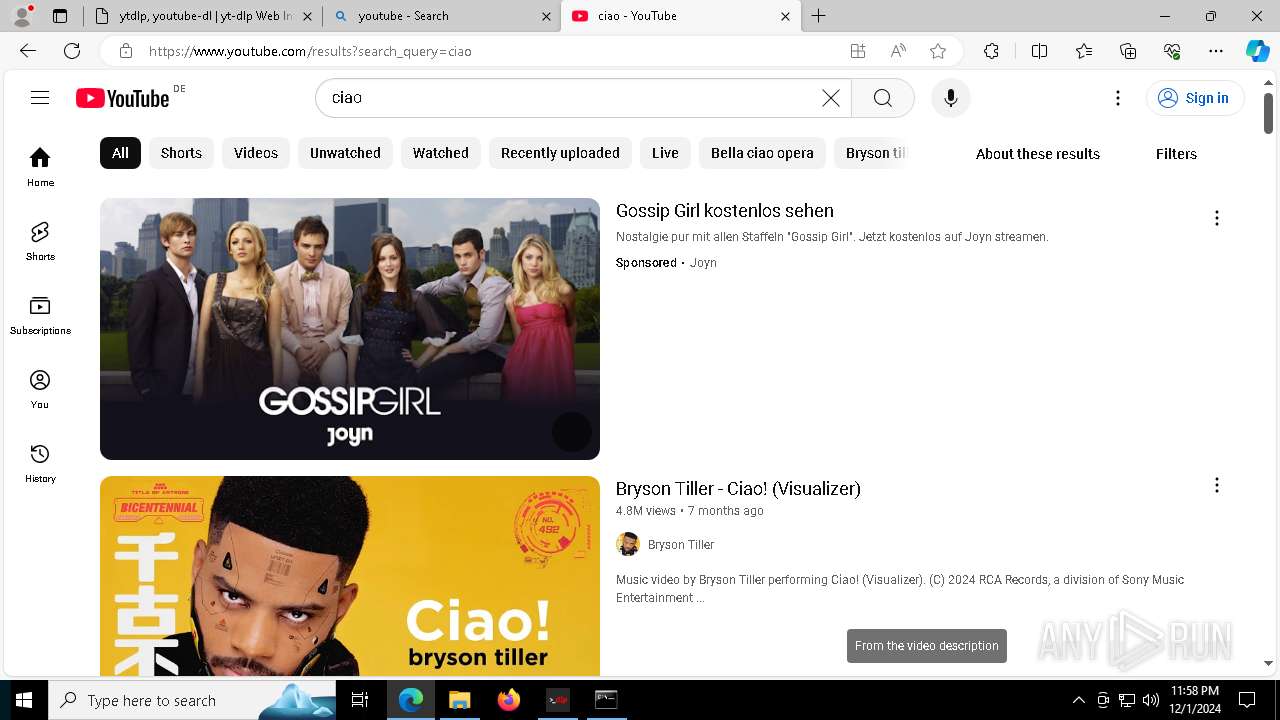Clear the search query with the X
Image resolution: width=1280 pixels, height=720 pixels.
coord(831,97)
